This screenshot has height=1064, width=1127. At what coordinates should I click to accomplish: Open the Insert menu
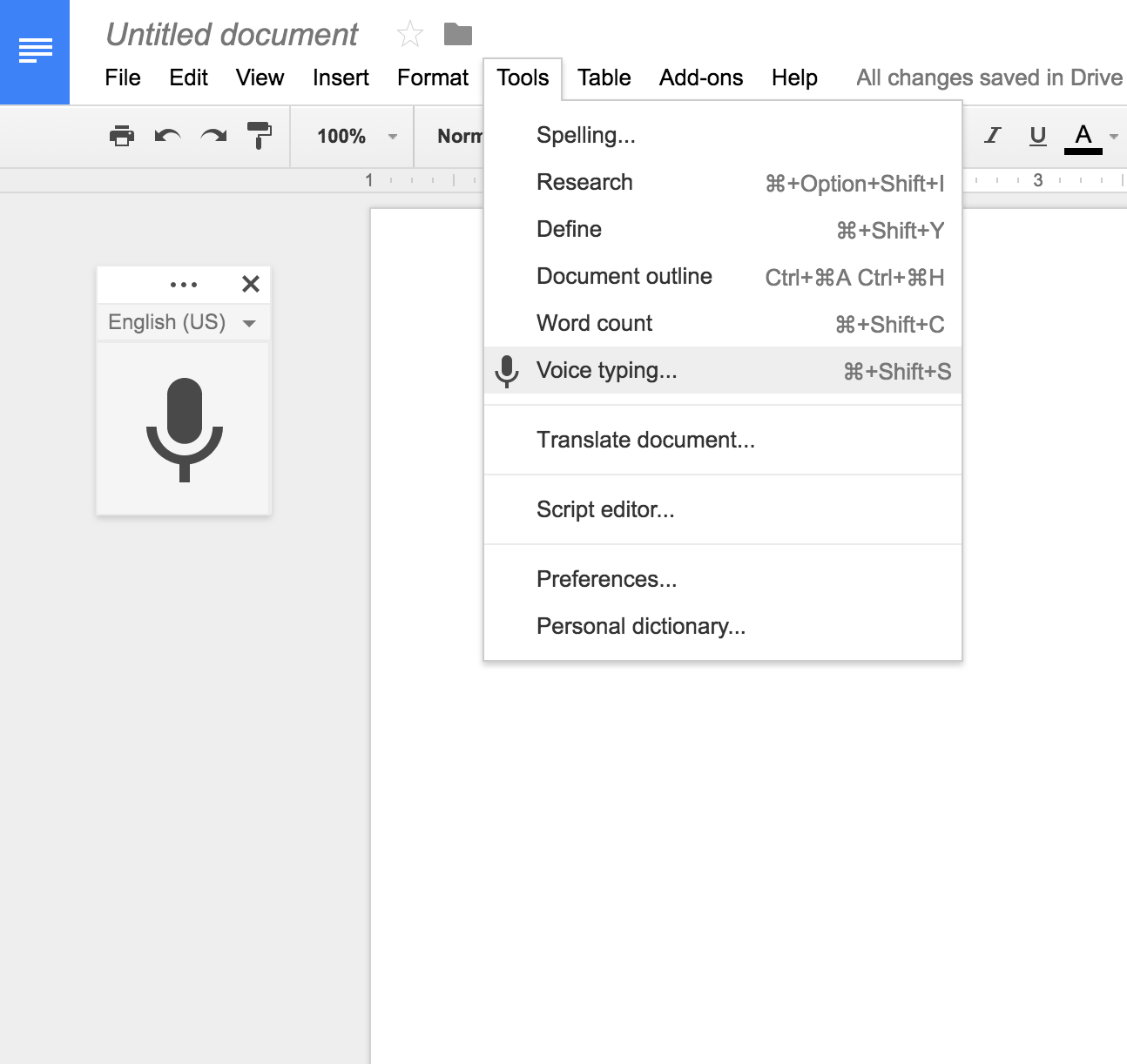341,77
